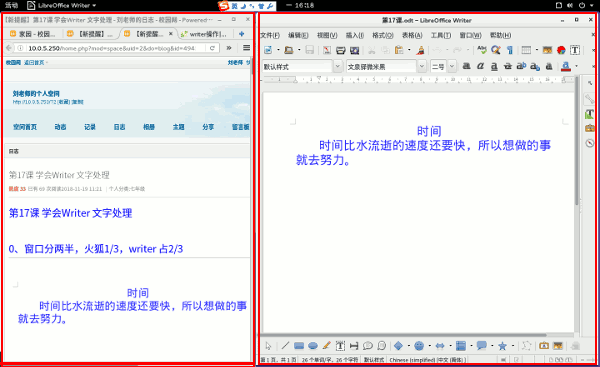Open the 日志 link in space navigation

point(119,127)
